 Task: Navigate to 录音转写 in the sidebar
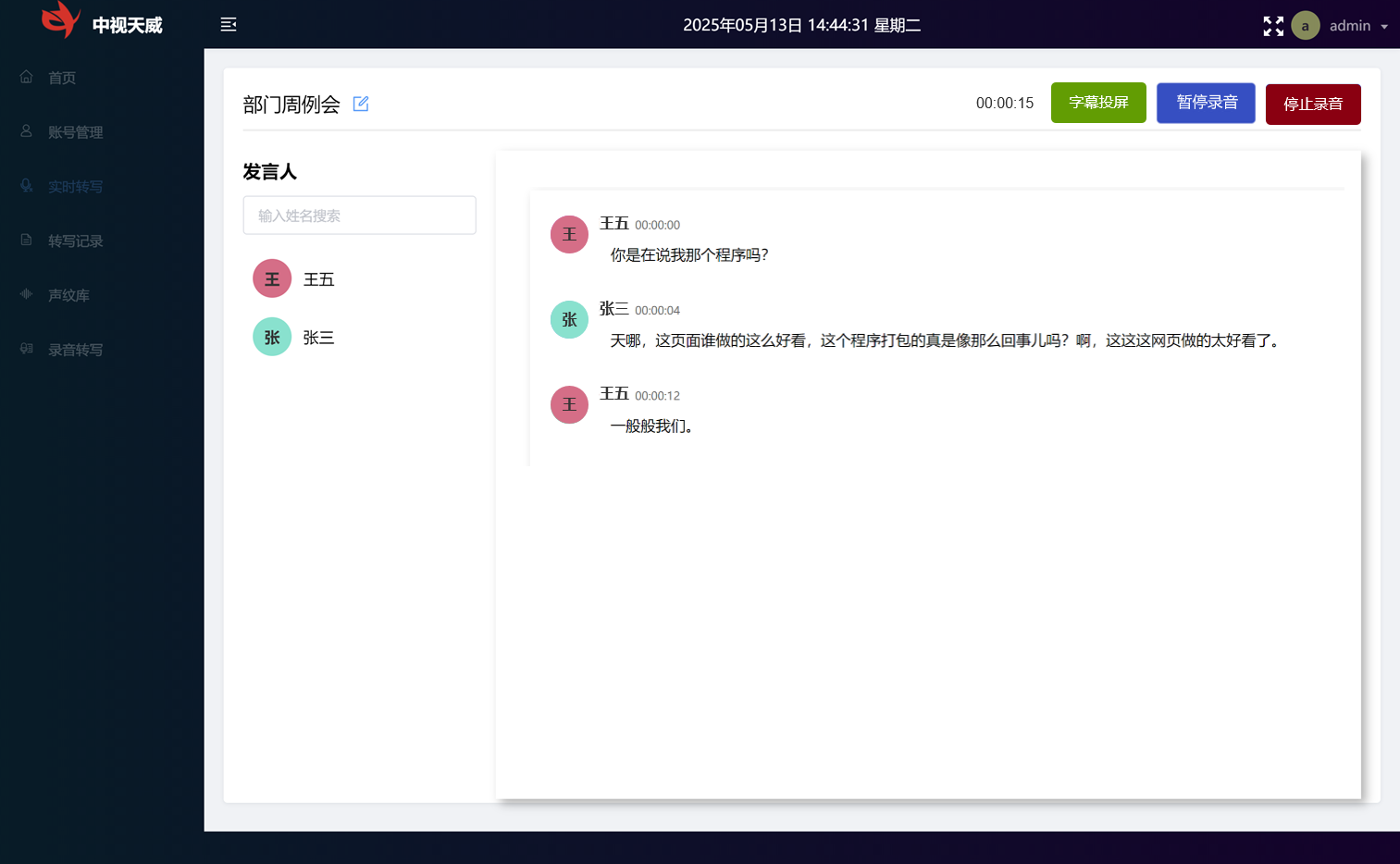click(x=102, y=351)
